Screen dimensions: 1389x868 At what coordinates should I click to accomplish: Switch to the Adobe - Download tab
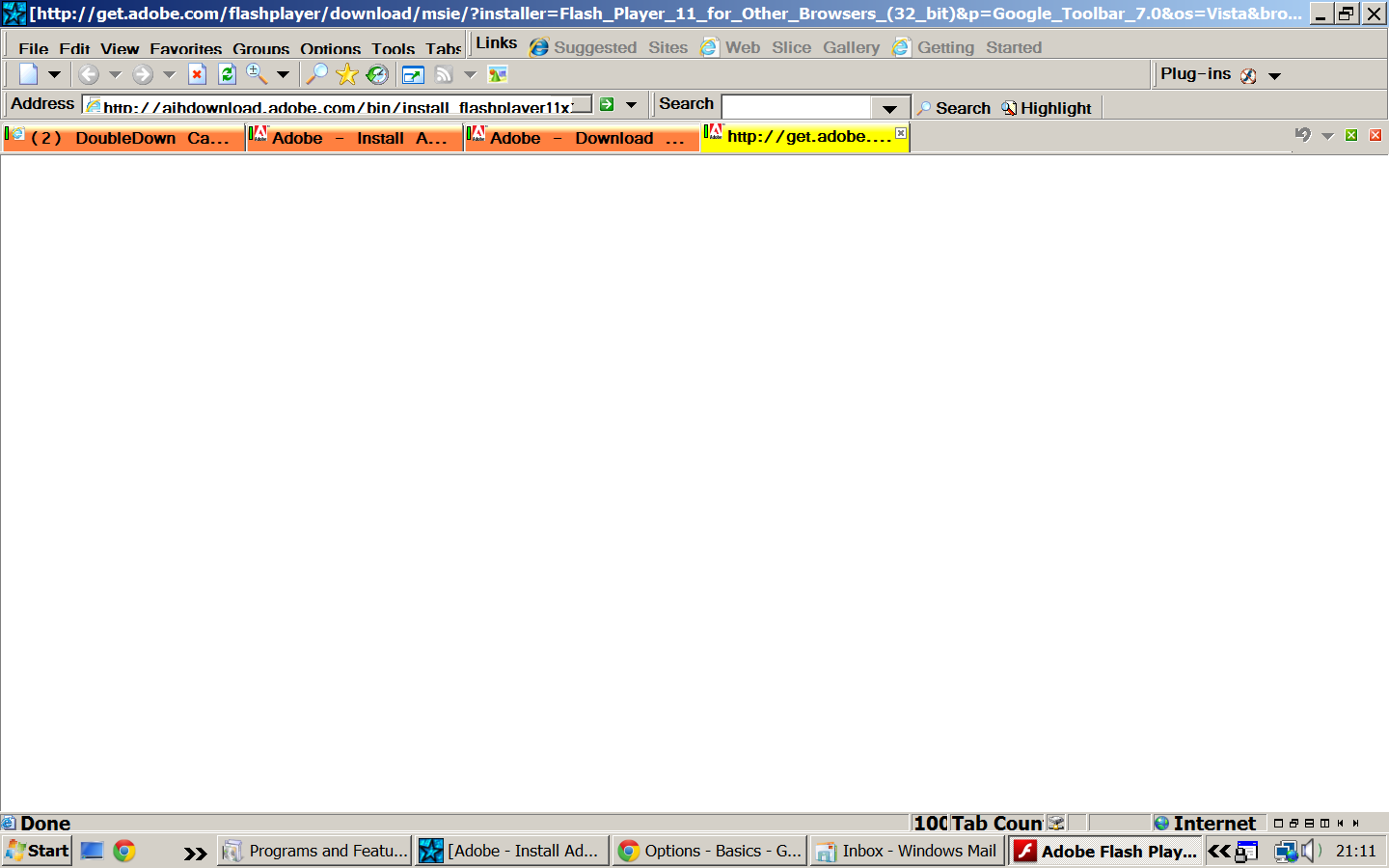point(582,138)
